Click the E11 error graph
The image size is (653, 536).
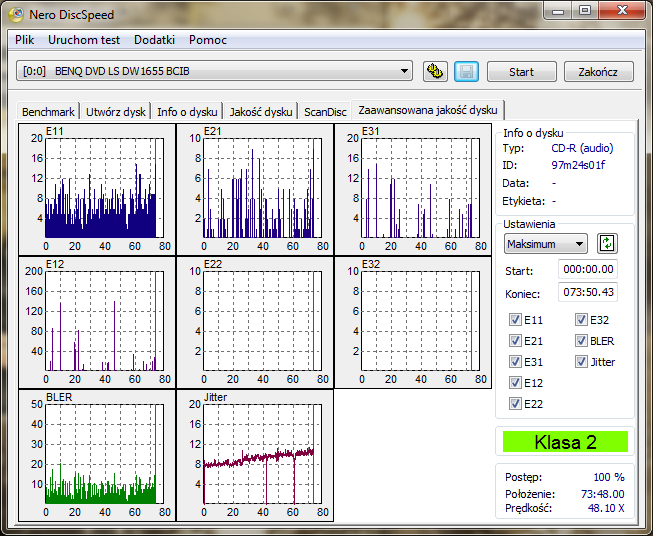pos(97,189)
